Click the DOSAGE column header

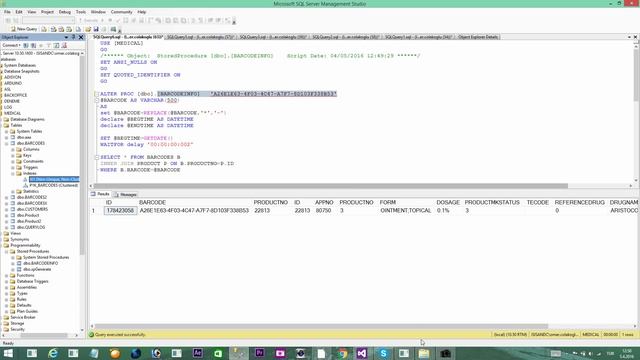point(448,202)
